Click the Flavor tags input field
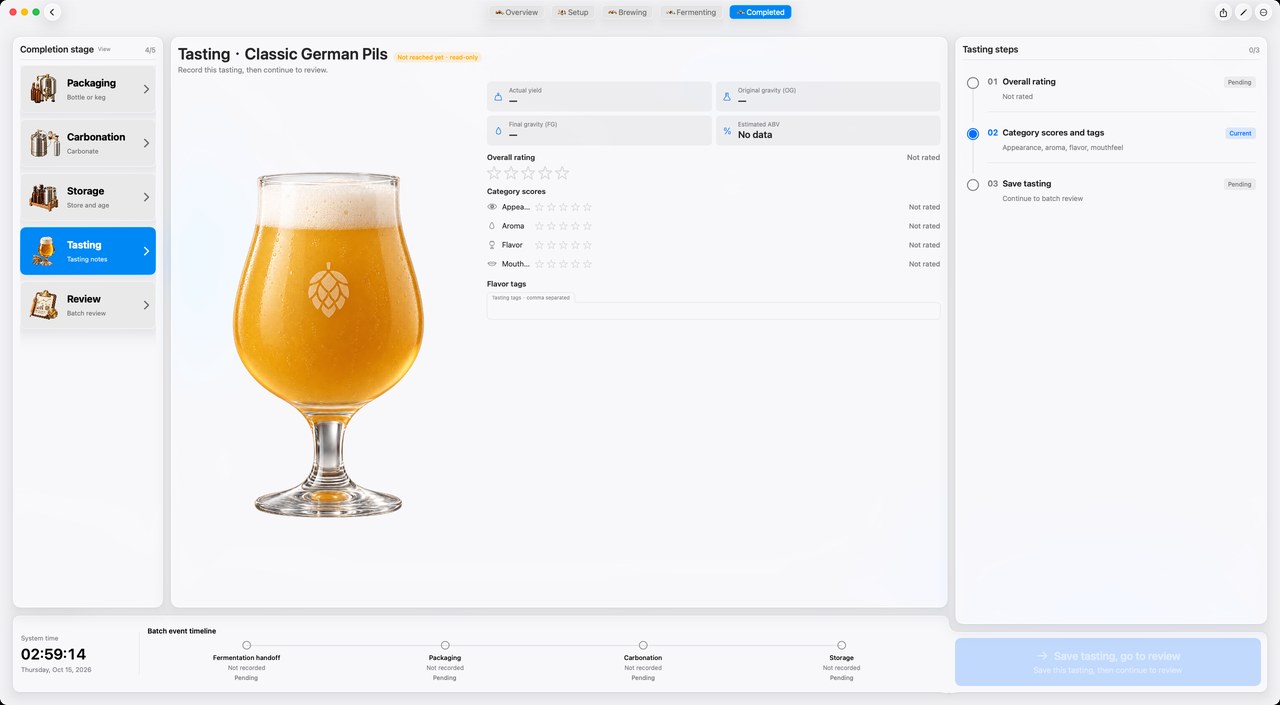The image size is (1280, 705). 713,311
